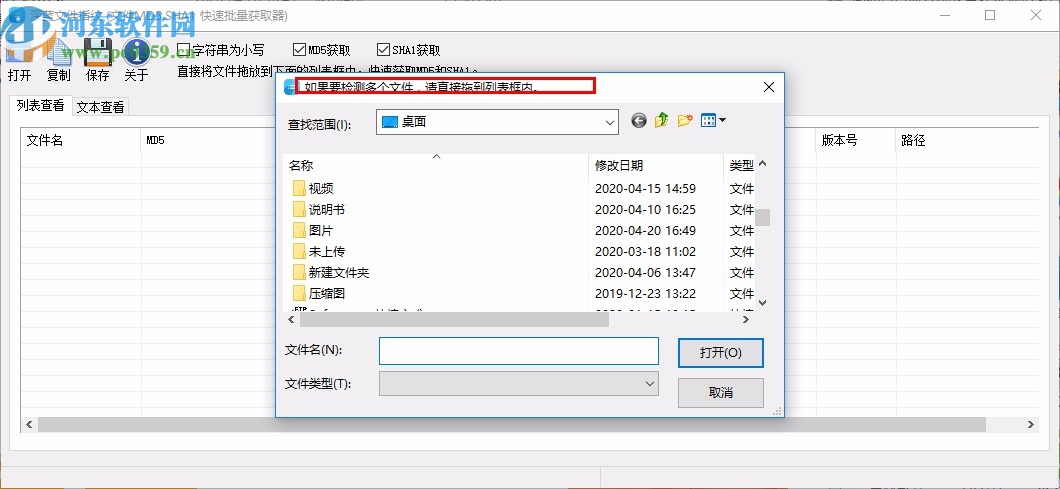The height and width of the screenshot is (489, 1060).
Task: Go up one folder level icon
Action: point(662,120)
